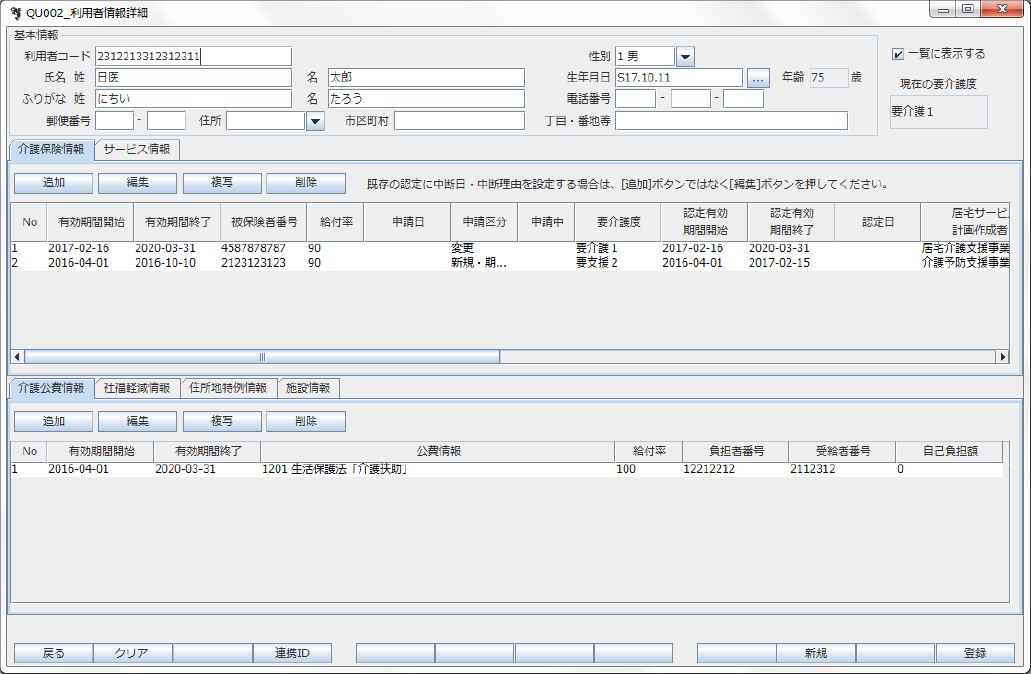The image size is (1031, 674).
Task: Click the 登録 register button
Action: [974, 653]
